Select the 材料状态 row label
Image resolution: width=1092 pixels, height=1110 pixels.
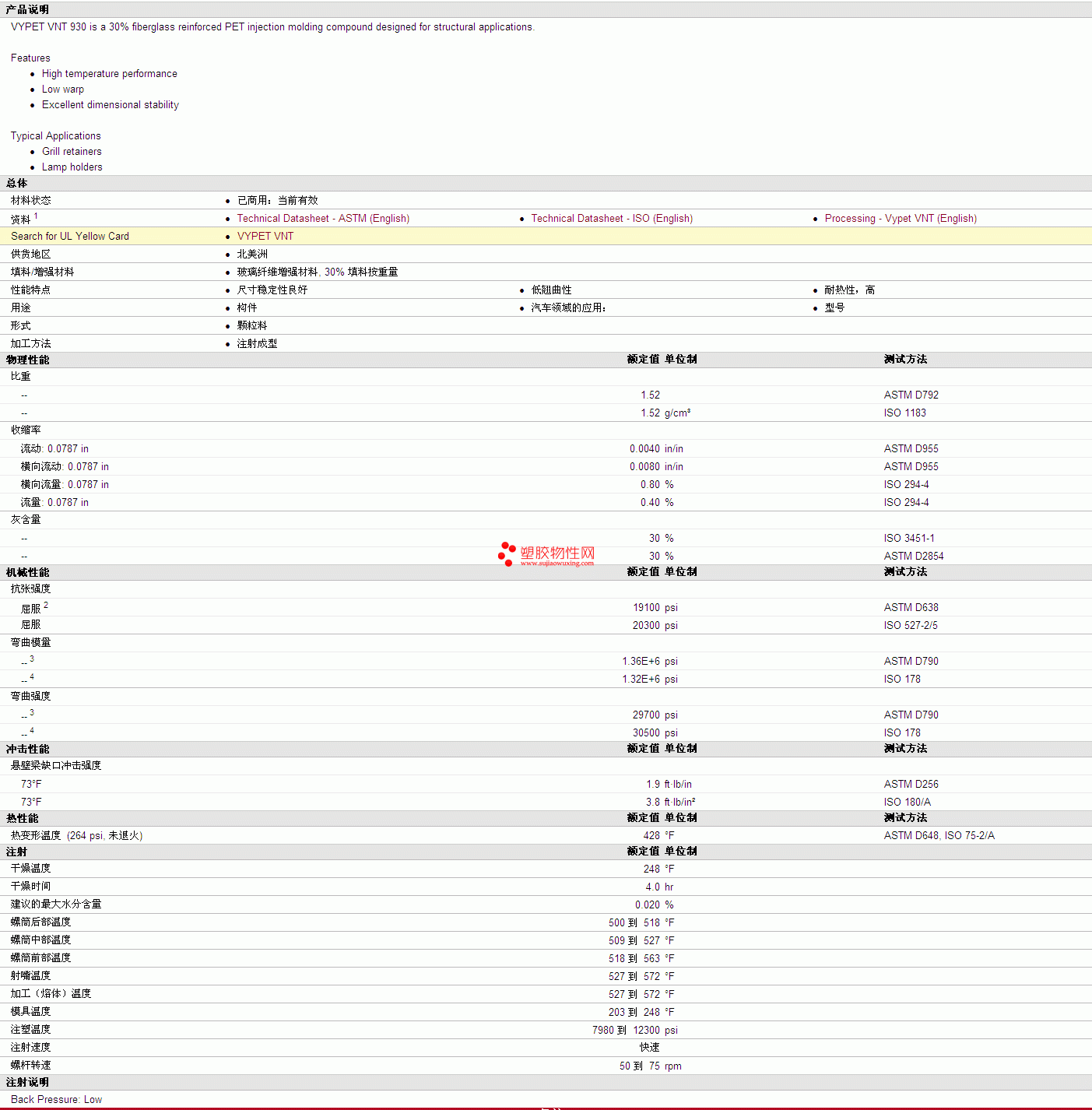[x=31, y=201]
